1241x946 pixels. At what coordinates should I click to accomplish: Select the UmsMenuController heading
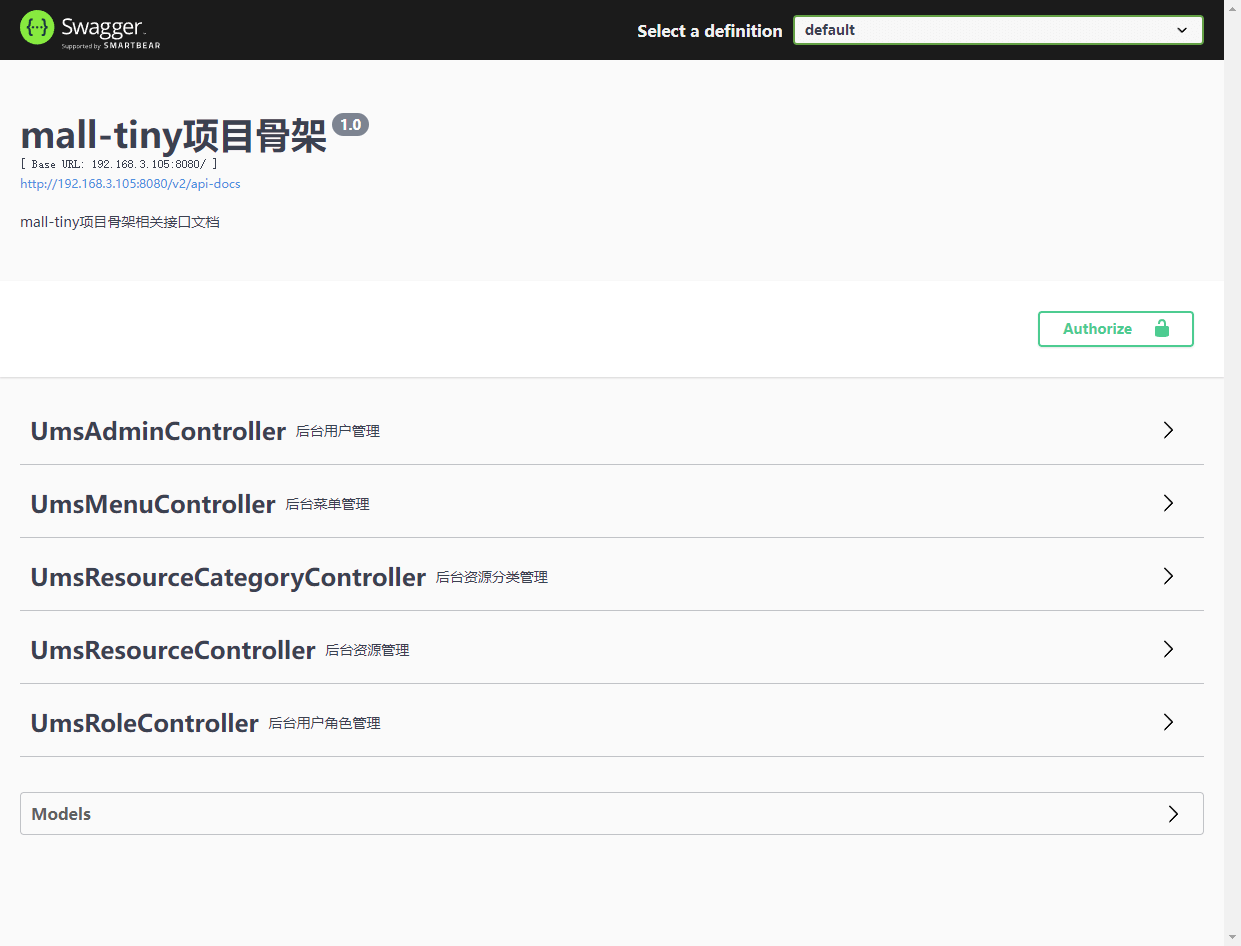(153, 504)
